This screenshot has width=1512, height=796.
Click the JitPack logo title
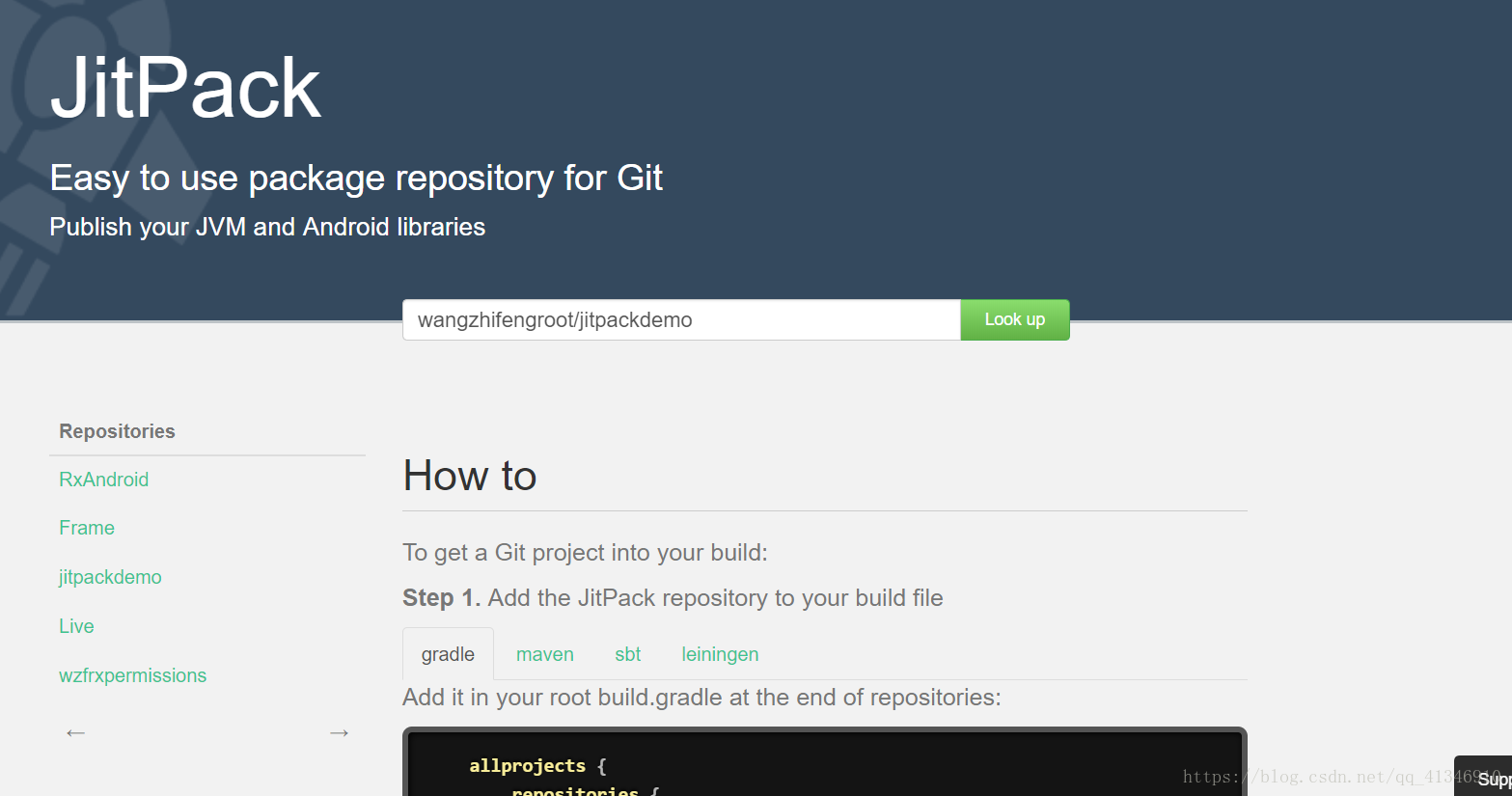[x=185, y=88]
